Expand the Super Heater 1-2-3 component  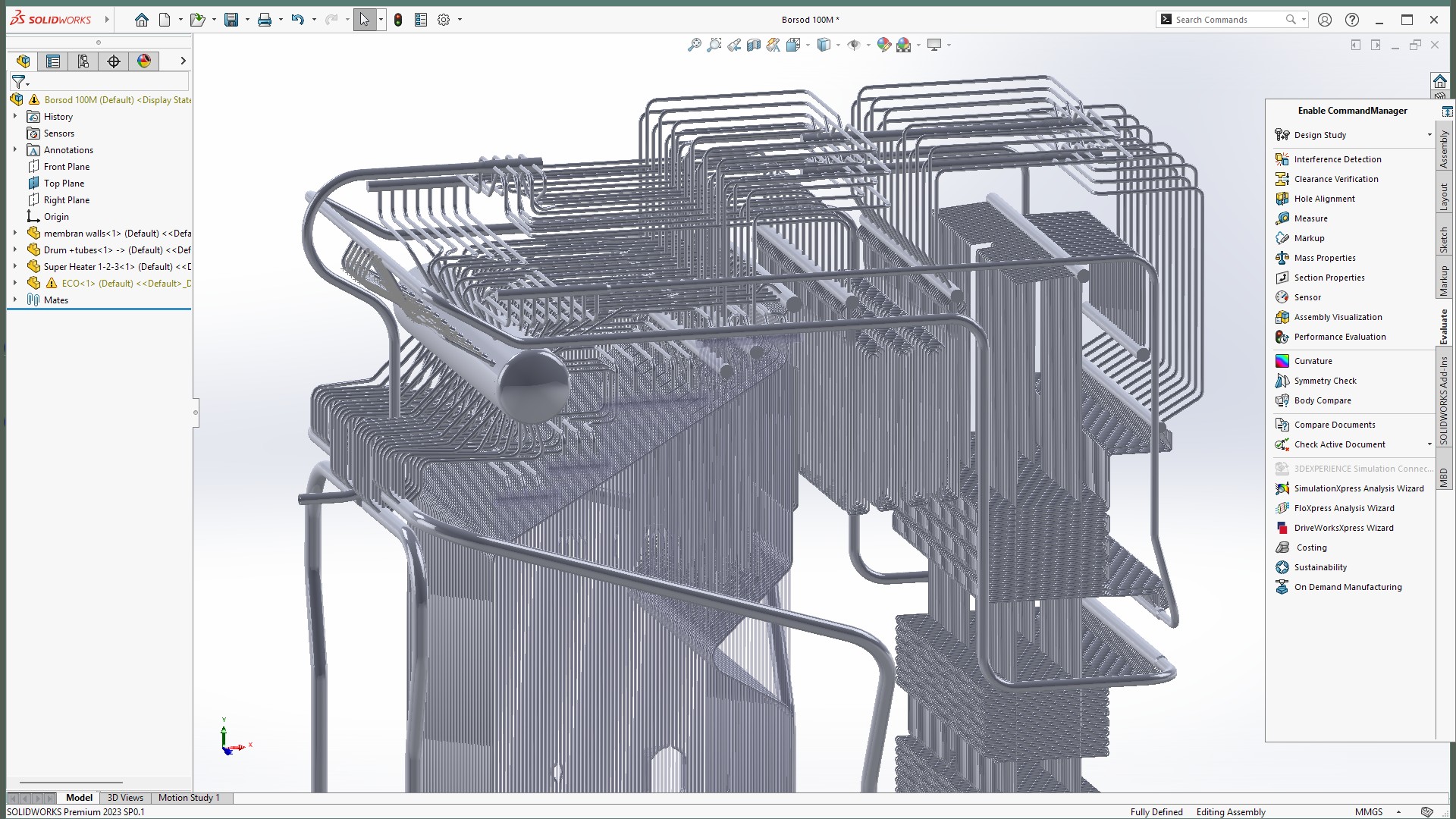[14, 267]
